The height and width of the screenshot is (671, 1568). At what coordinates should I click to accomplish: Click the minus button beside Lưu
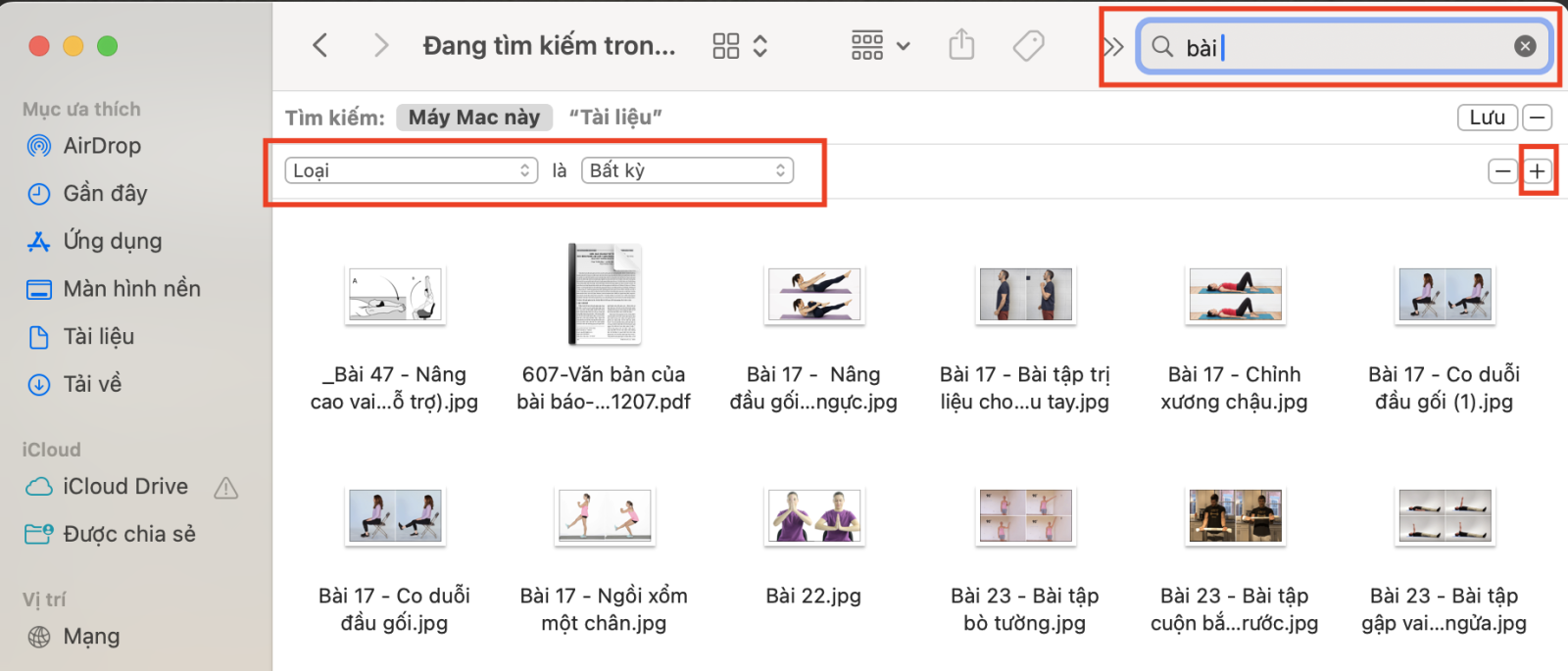pos(1538,118)
